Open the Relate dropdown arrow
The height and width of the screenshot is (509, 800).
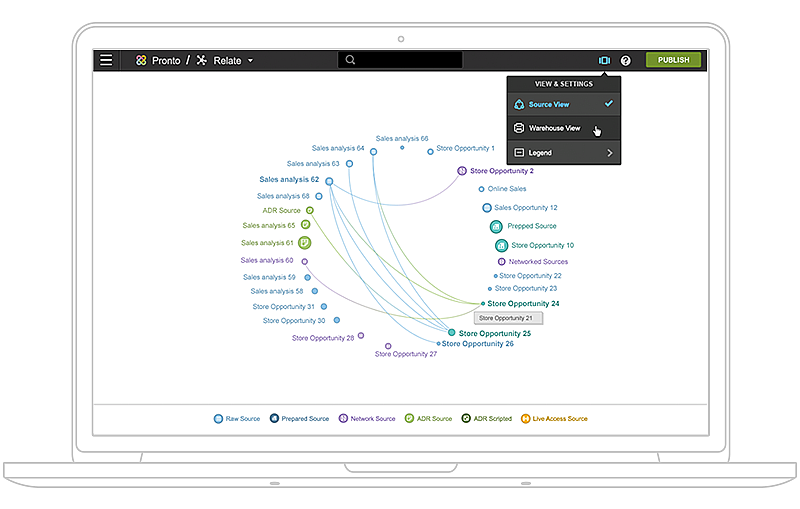coord(251,60)
